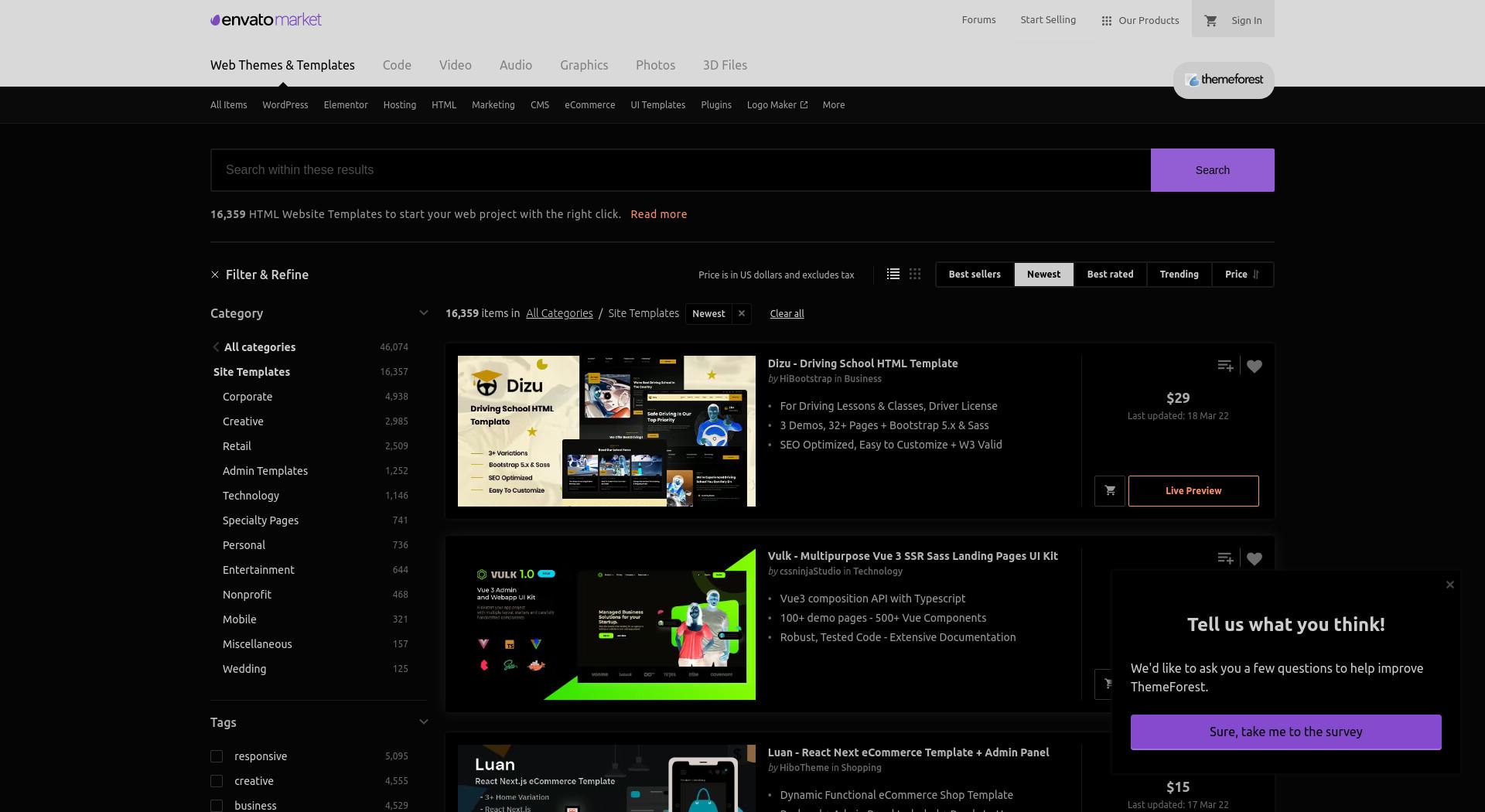
Task: Switch to the Video marketplace tab
Action: (x=456, y=65)
